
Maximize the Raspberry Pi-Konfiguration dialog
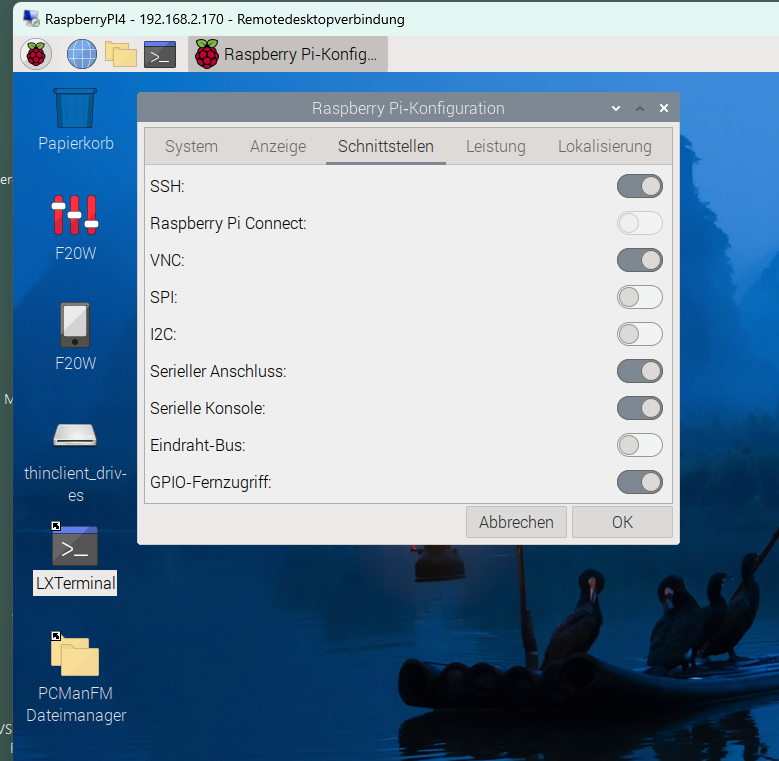coord(640,108)
